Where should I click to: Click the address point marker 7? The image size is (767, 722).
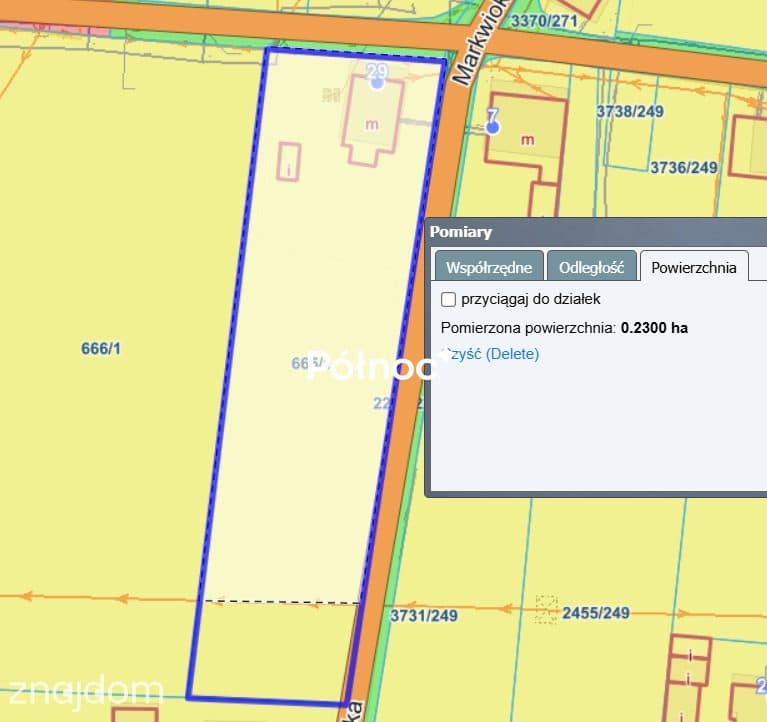click(493, 127)
